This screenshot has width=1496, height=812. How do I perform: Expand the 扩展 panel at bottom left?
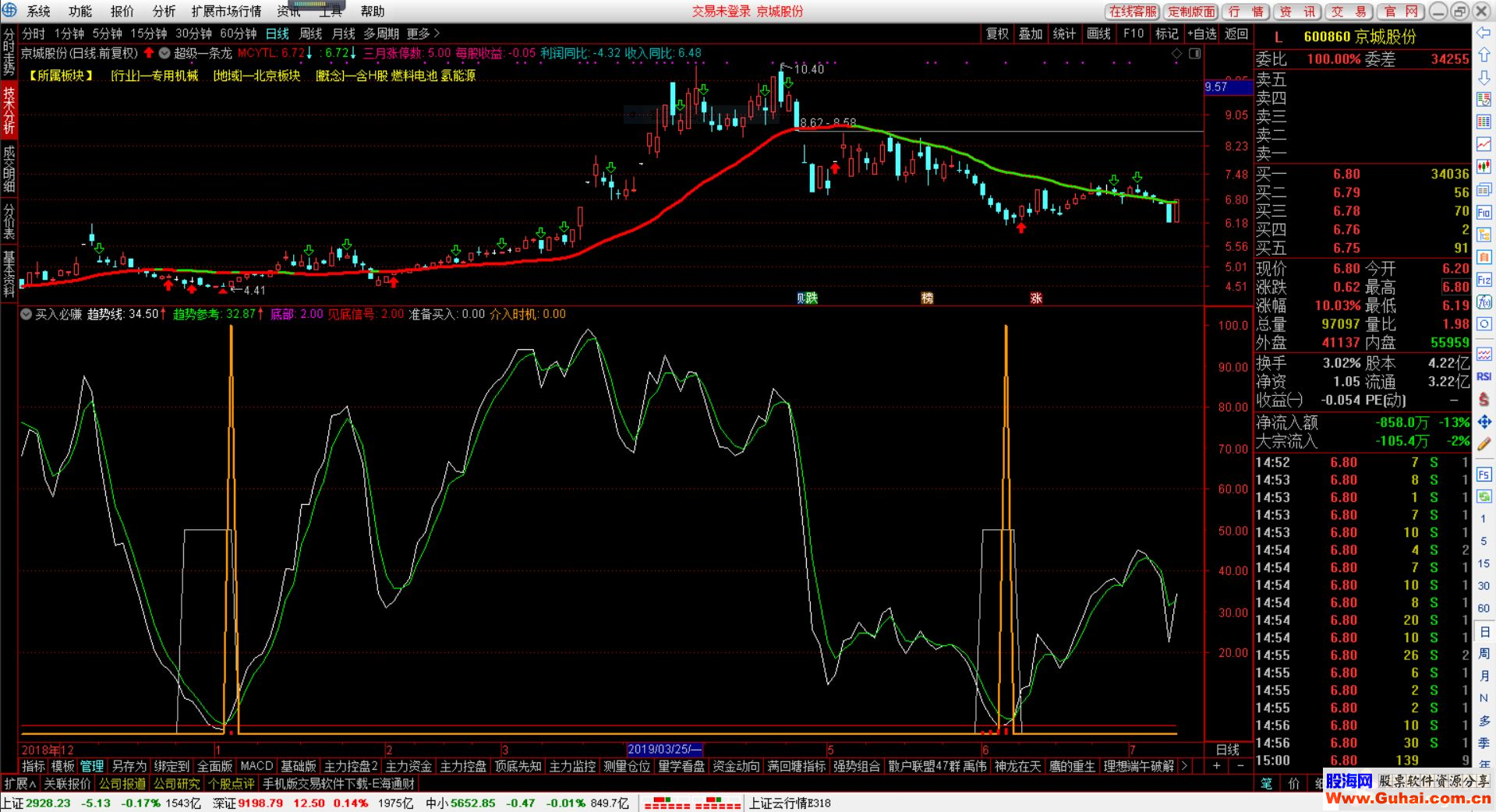coord(19,783)
